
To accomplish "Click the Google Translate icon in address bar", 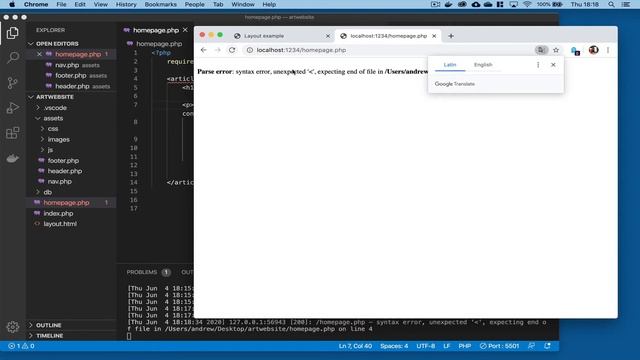I will point(541,50).
